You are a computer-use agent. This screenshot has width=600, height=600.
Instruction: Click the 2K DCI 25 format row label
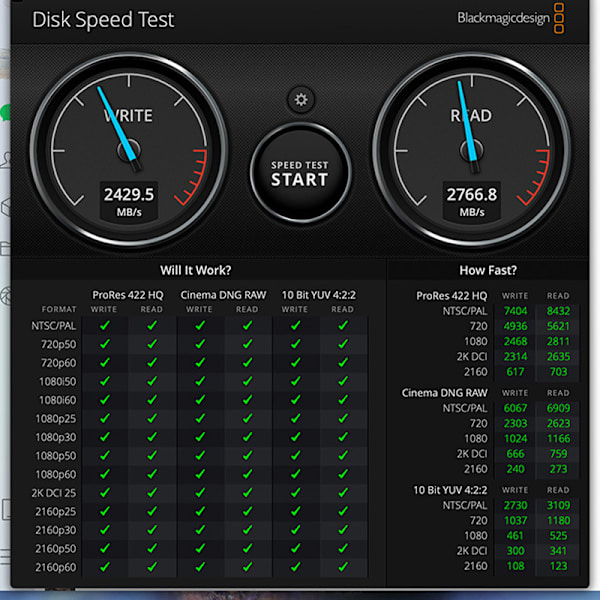pos(54,493)
